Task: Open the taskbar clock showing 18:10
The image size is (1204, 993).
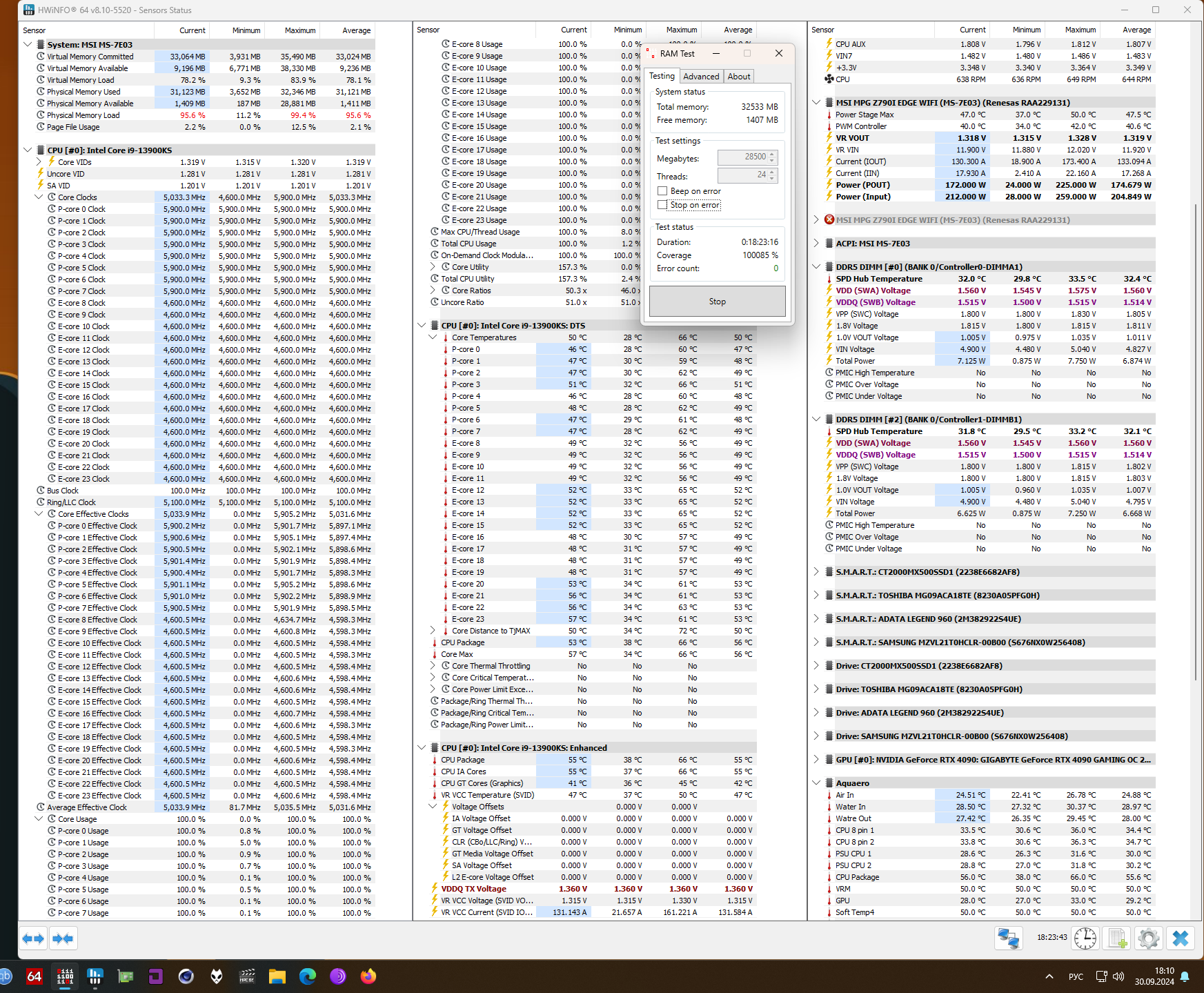Action: click(x=1154, y=976)
